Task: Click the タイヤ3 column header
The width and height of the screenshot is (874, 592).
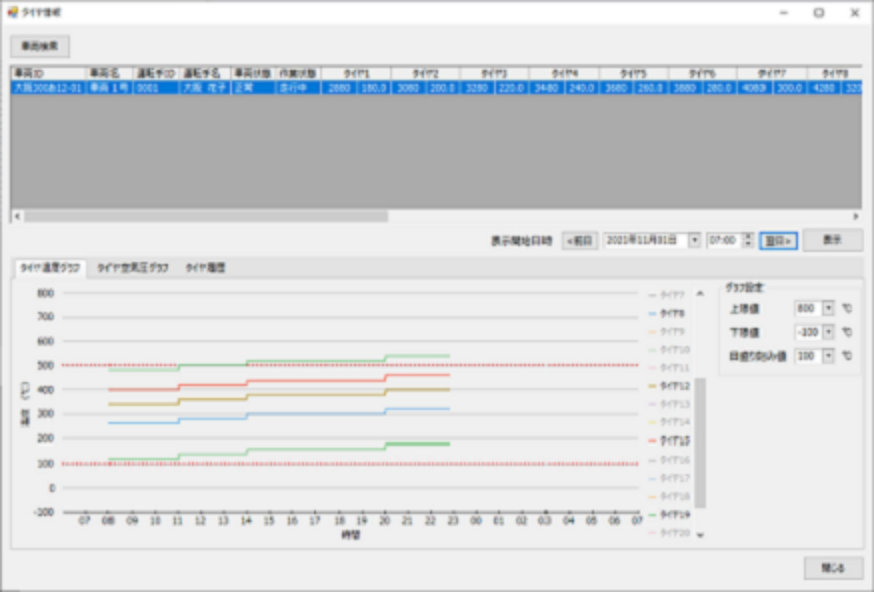Action: click(x=494, y=74)
